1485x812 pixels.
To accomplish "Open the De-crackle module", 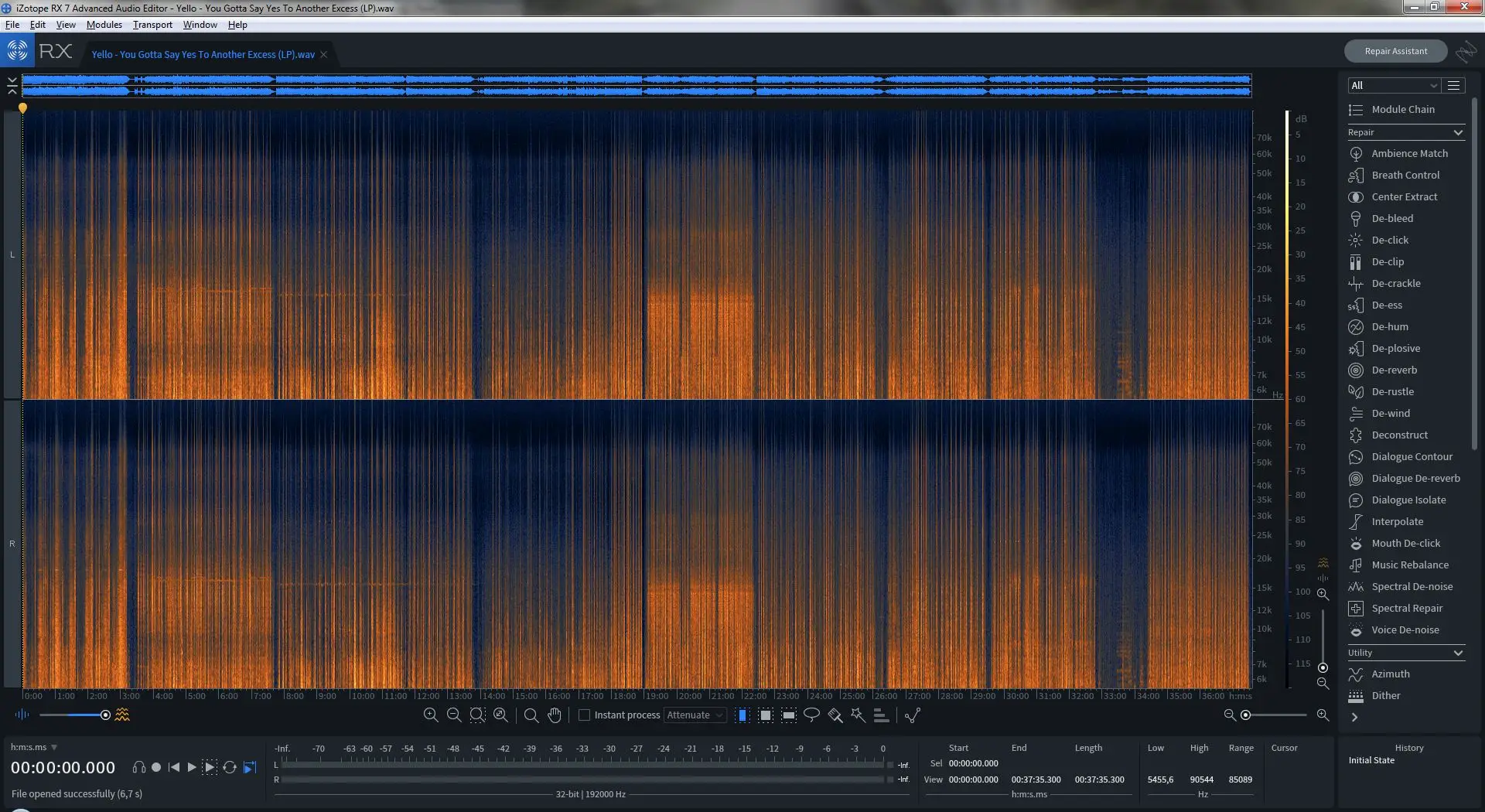I will click(x=1384, y=283).
